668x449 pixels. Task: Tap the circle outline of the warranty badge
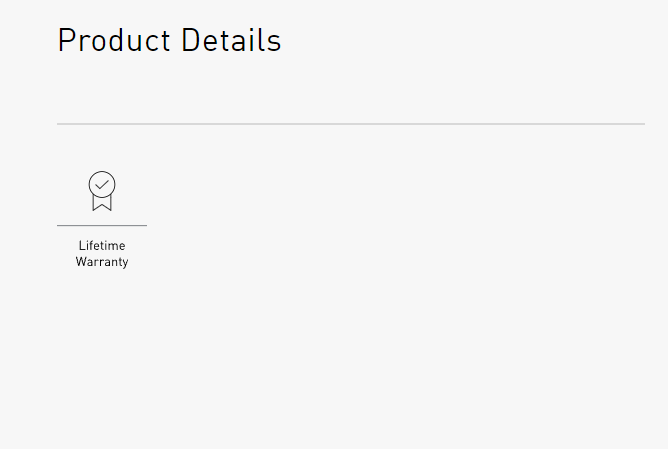[x=90, y=185]
